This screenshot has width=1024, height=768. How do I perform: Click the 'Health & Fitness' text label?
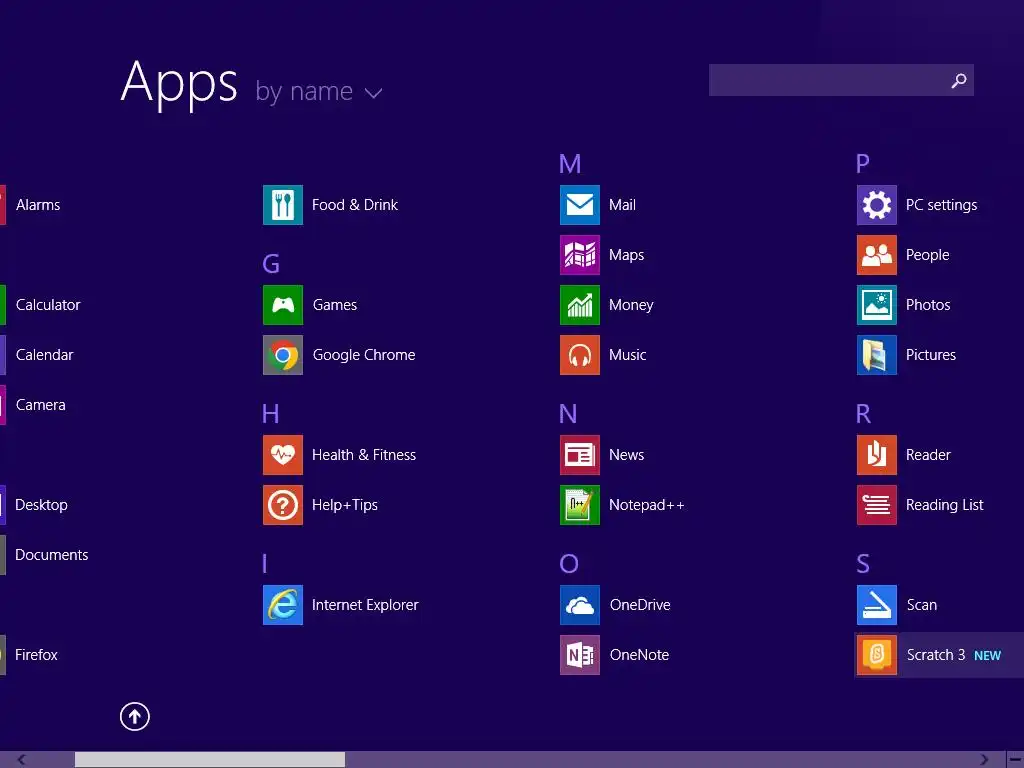pyautogui.click(x=364, y=455)
